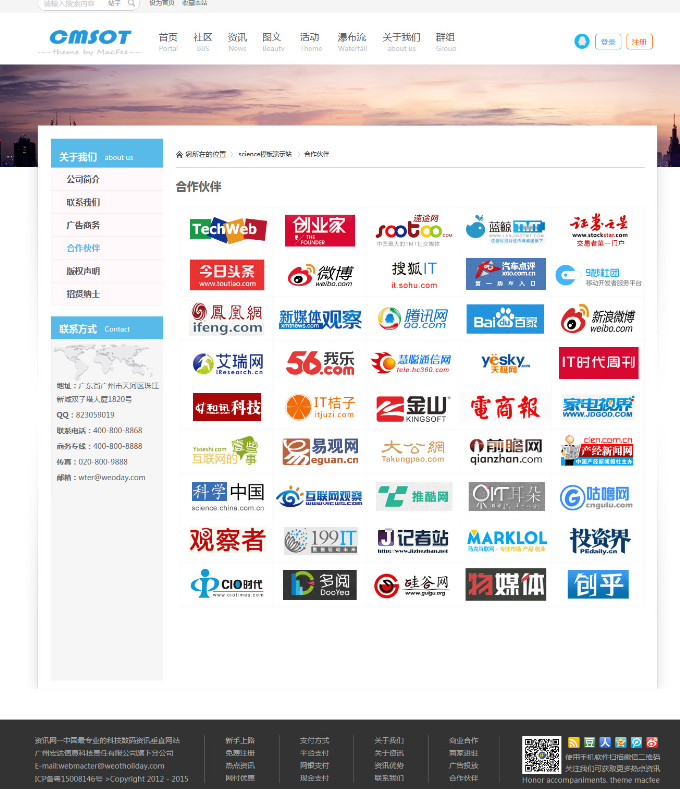Open the sootoo partner logo
This screenshot has height=789, width=680.
tap(413, 230)
